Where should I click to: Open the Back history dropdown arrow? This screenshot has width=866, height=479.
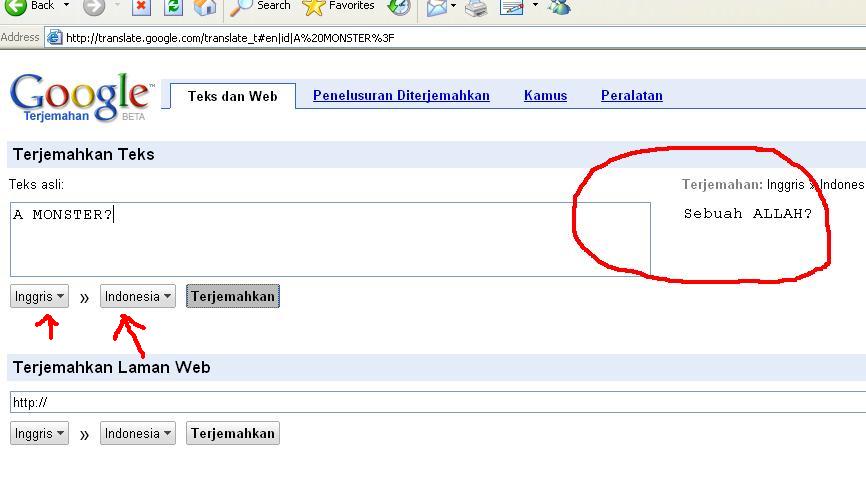(x=66, y=5)
